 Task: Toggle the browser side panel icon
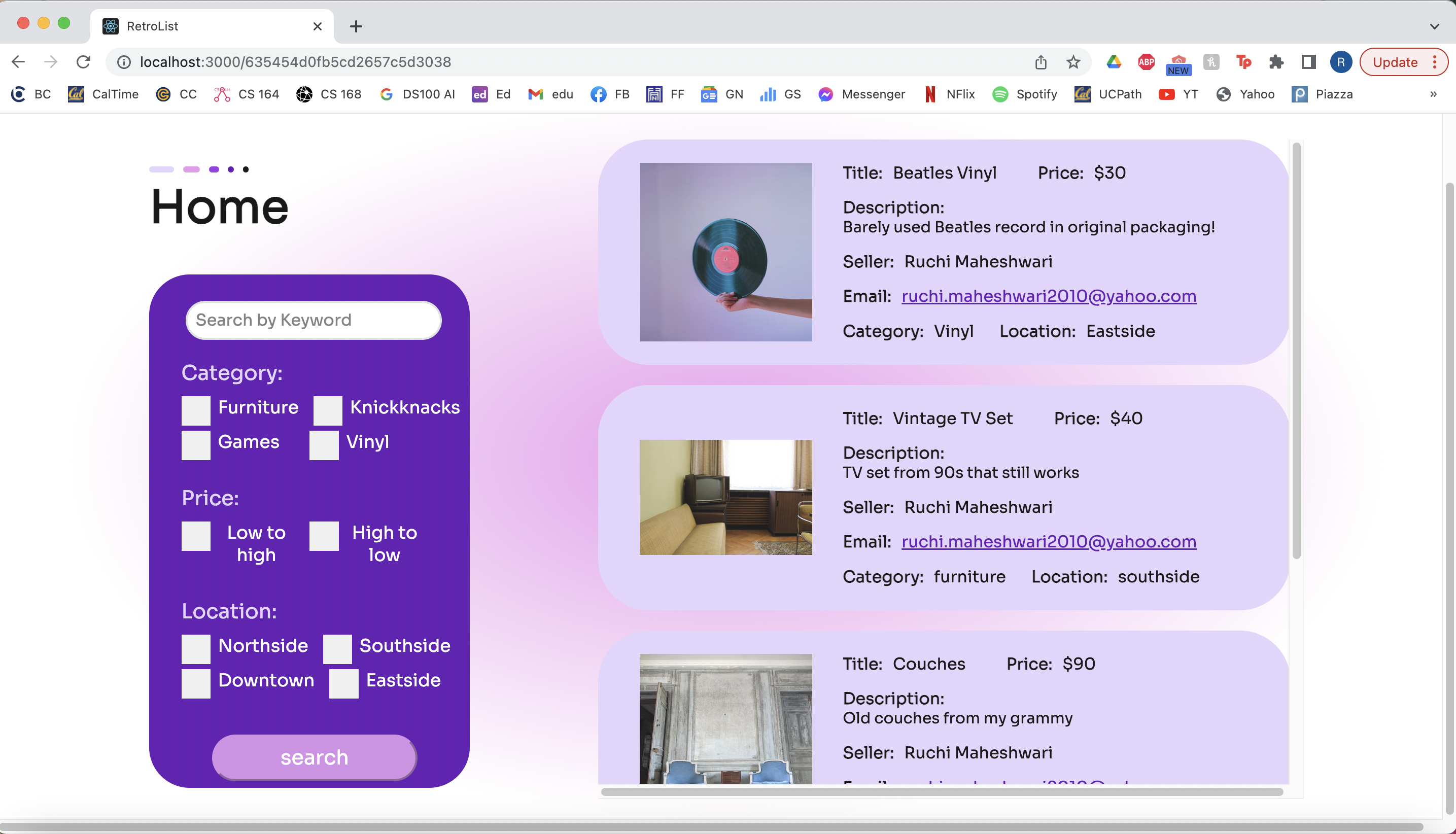(x=1308, y=62)
